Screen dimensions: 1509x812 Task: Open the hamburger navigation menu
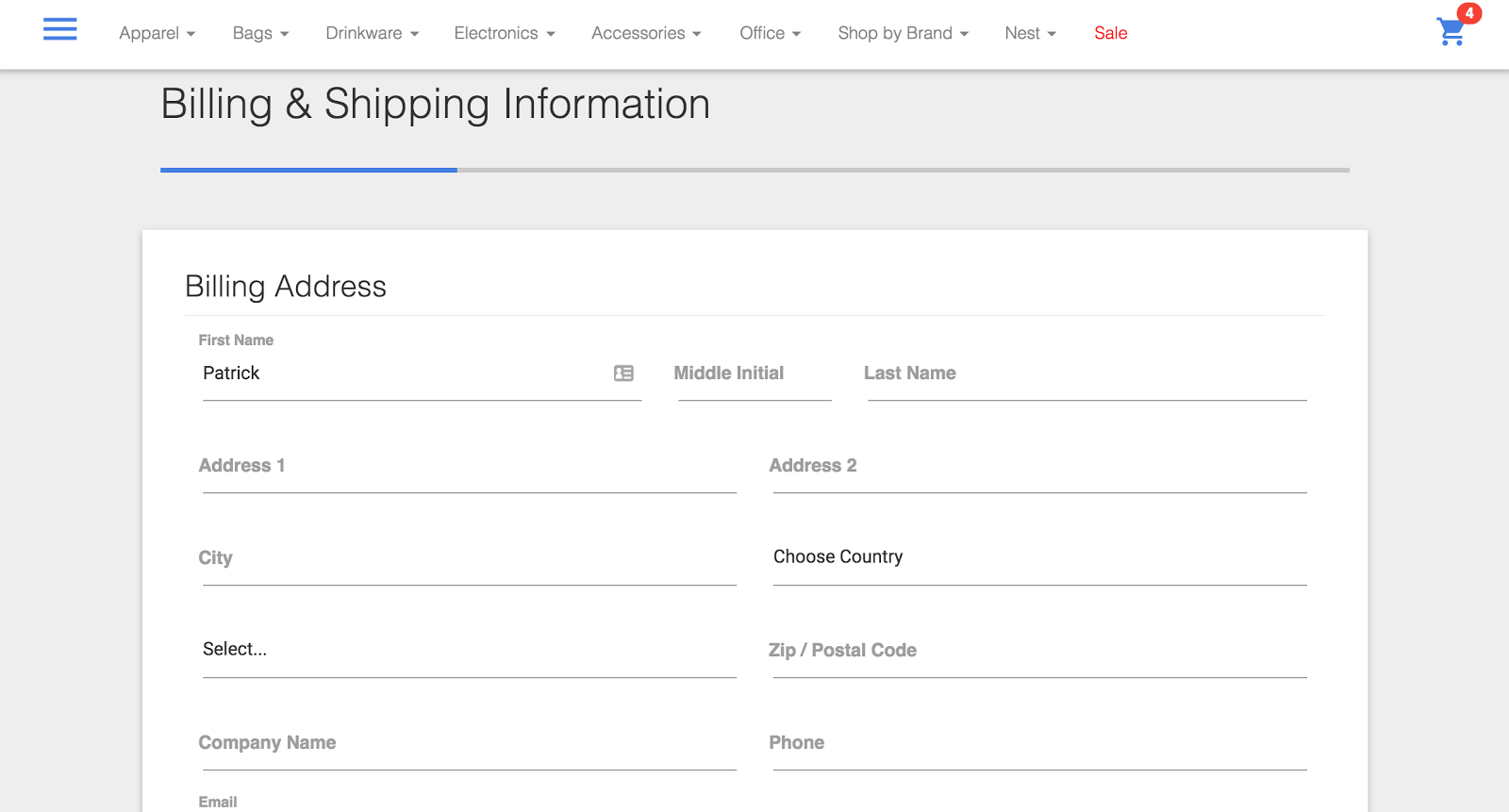click(60, 30)
